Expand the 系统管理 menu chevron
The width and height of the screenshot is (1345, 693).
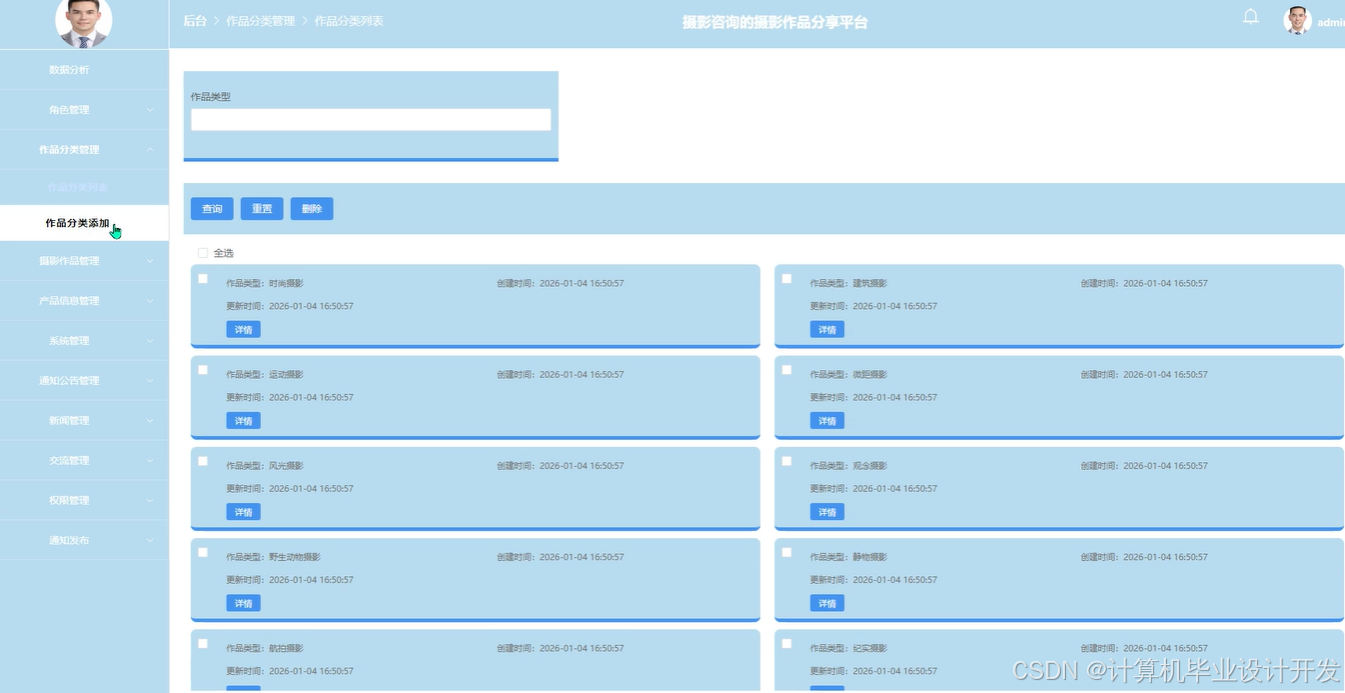pos(150,341)
